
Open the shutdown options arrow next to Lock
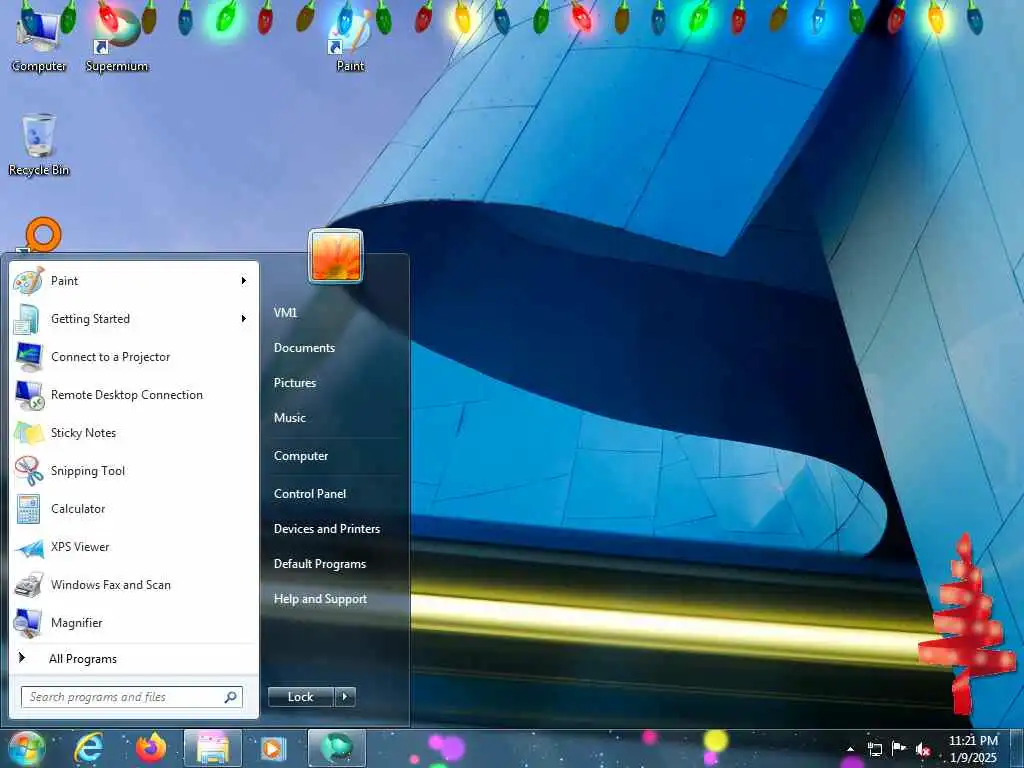[345, 697]
